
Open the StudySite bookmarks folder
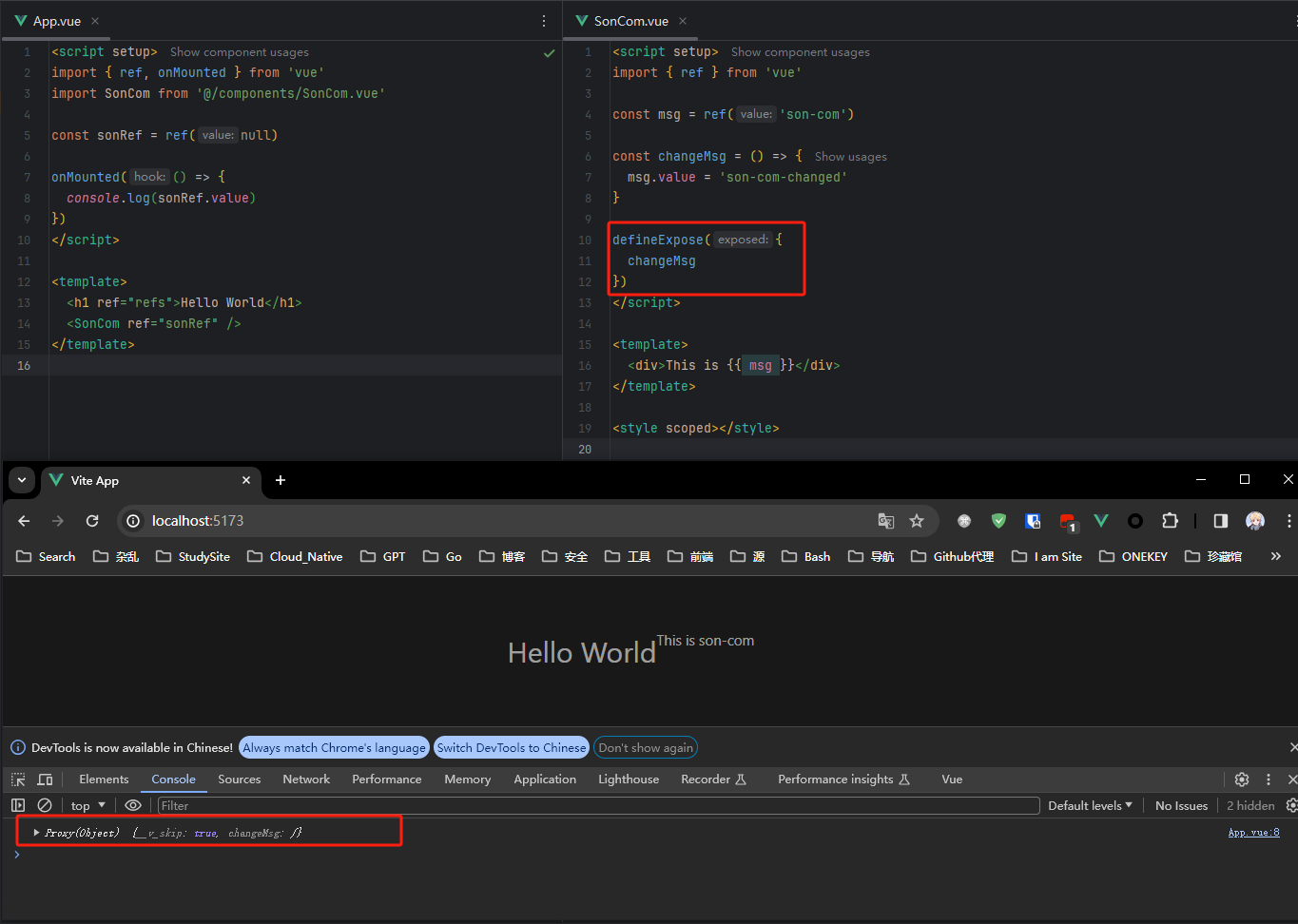(x=193, y=557)
